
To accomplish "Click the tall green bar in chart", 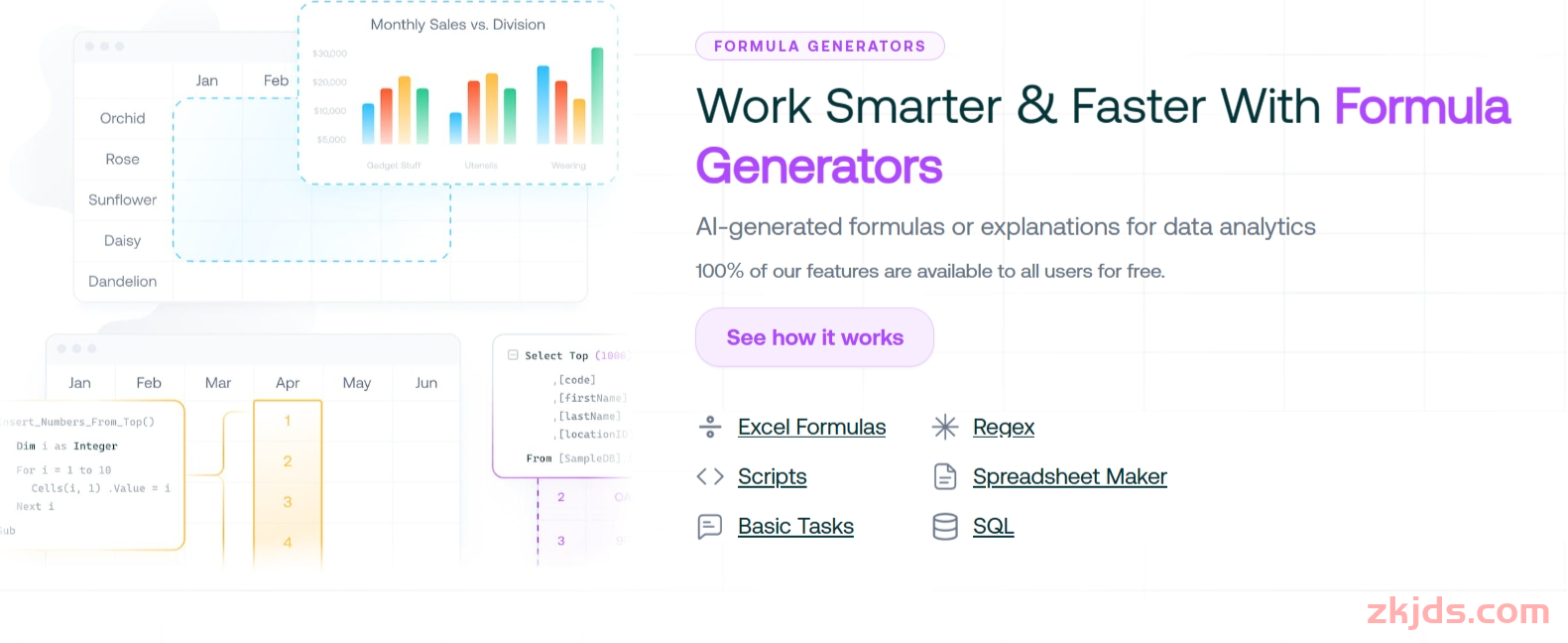I will click(597, 95).
